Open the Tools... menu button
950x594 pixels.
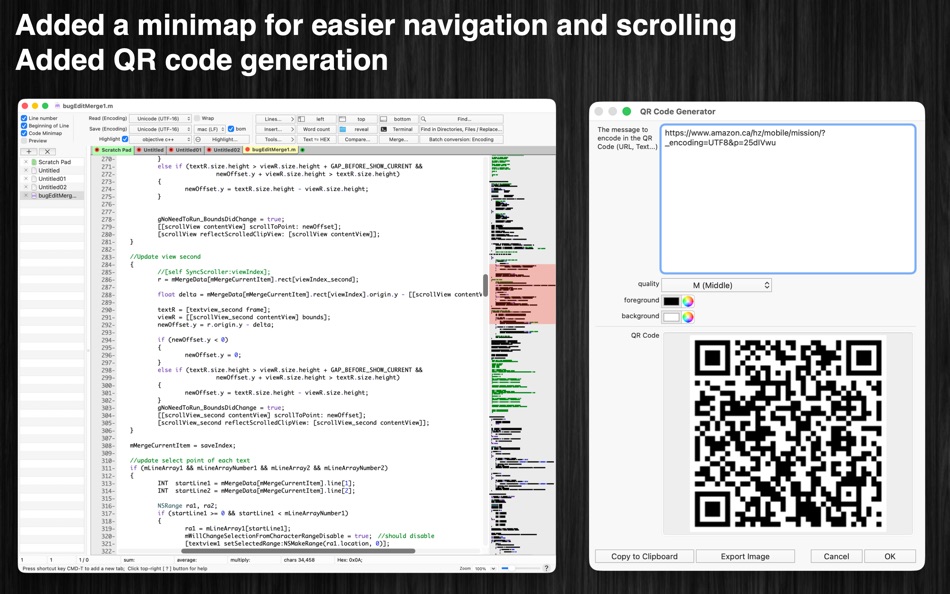(274, 139)
